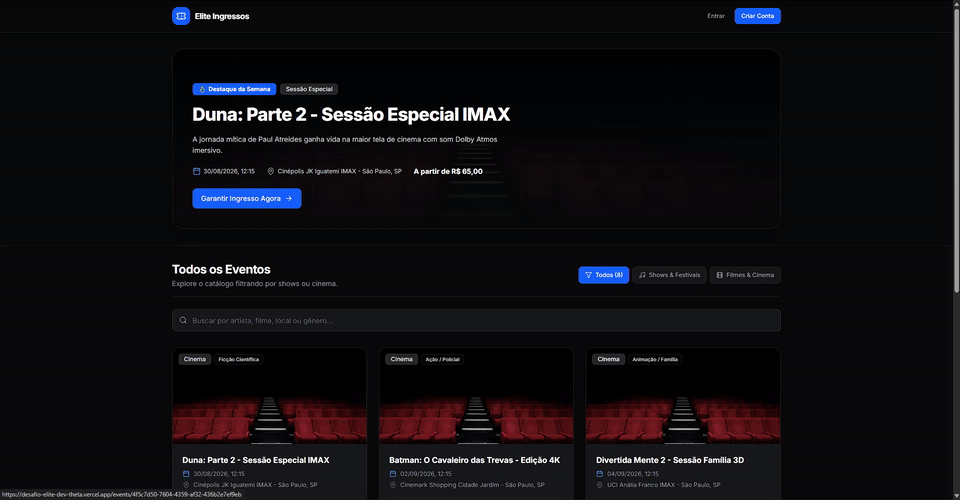960x500 pixels.
Task: Click UCI Anália Franco IMAX venue text
Action: (664, 485)
